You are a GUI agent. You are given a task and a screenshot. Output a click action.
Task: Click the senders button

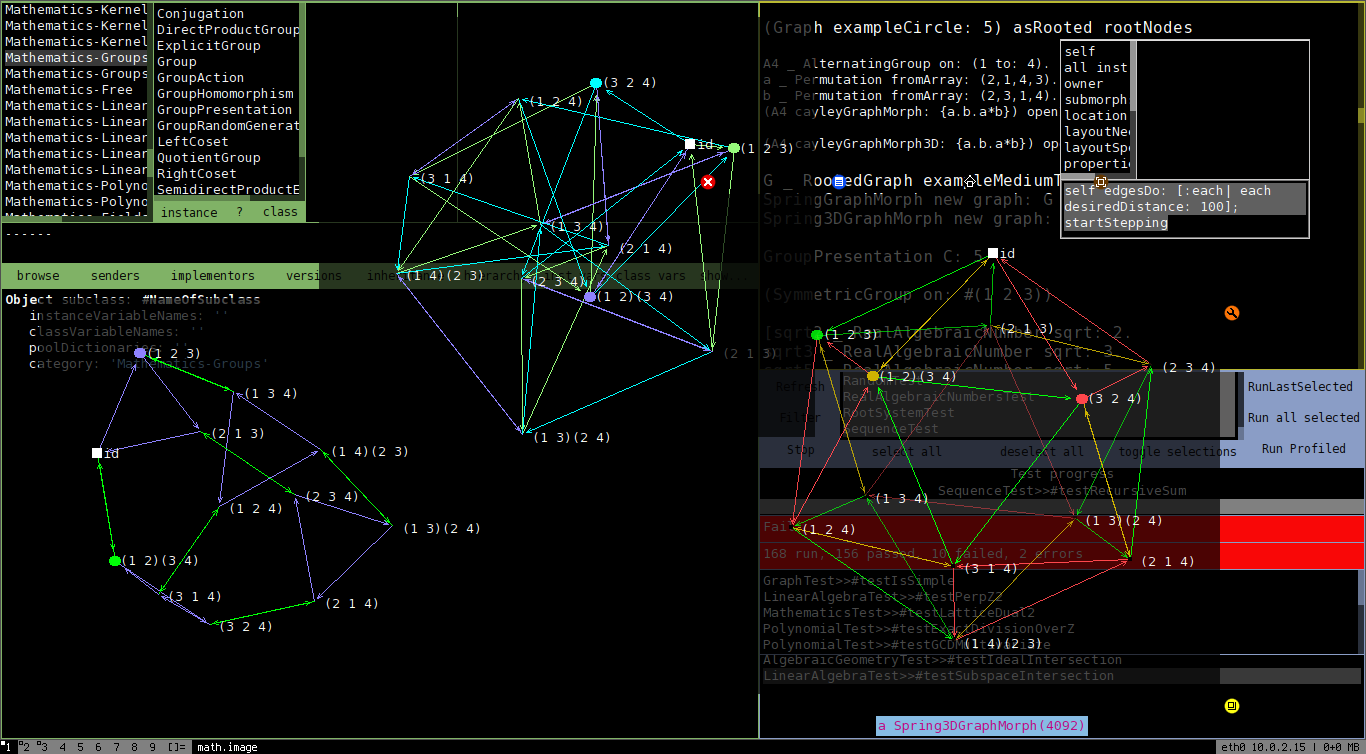pos(115,276)
